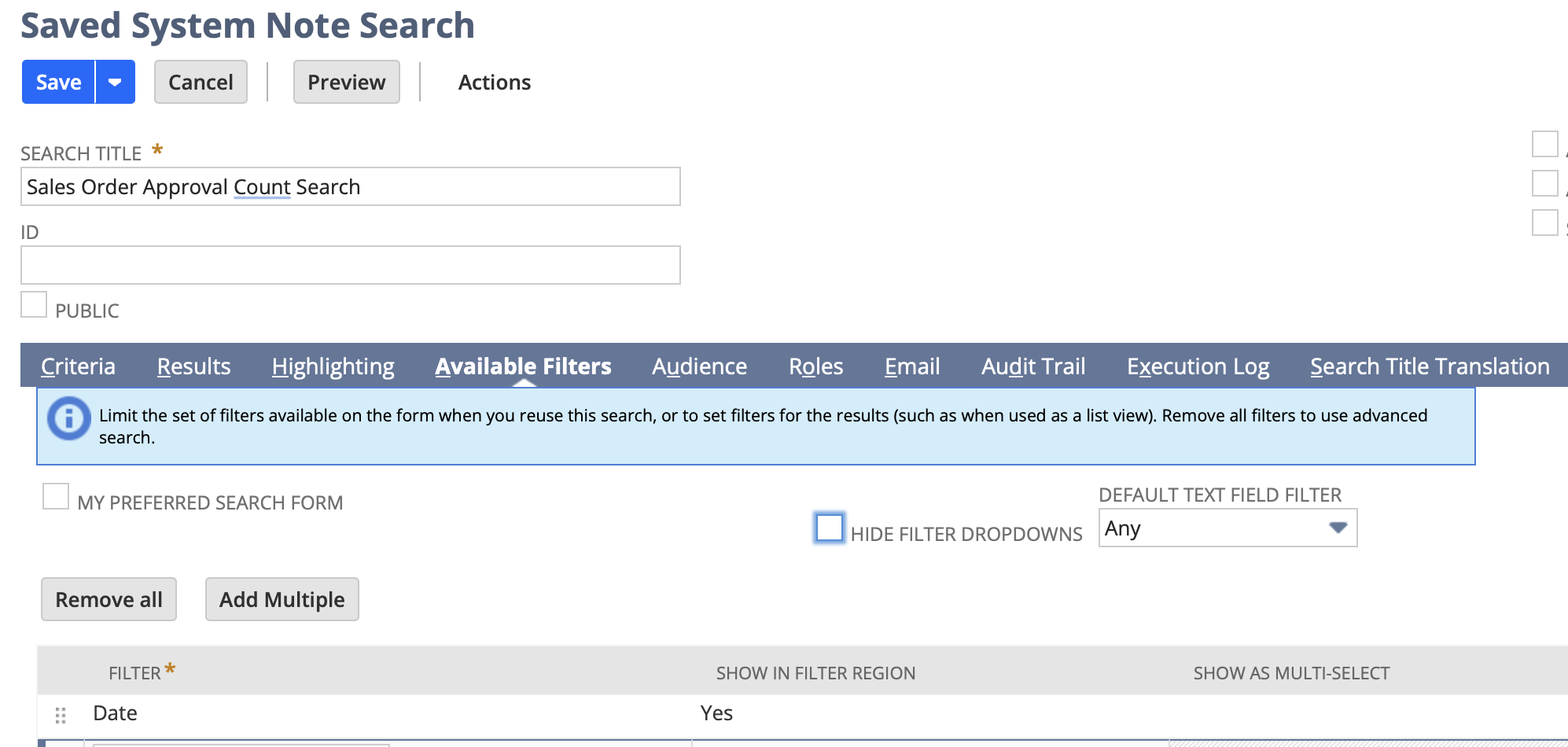Viewport: 1568px width, 747px height.
Task: Select the Audience tab
Action: tap(699, 366)
